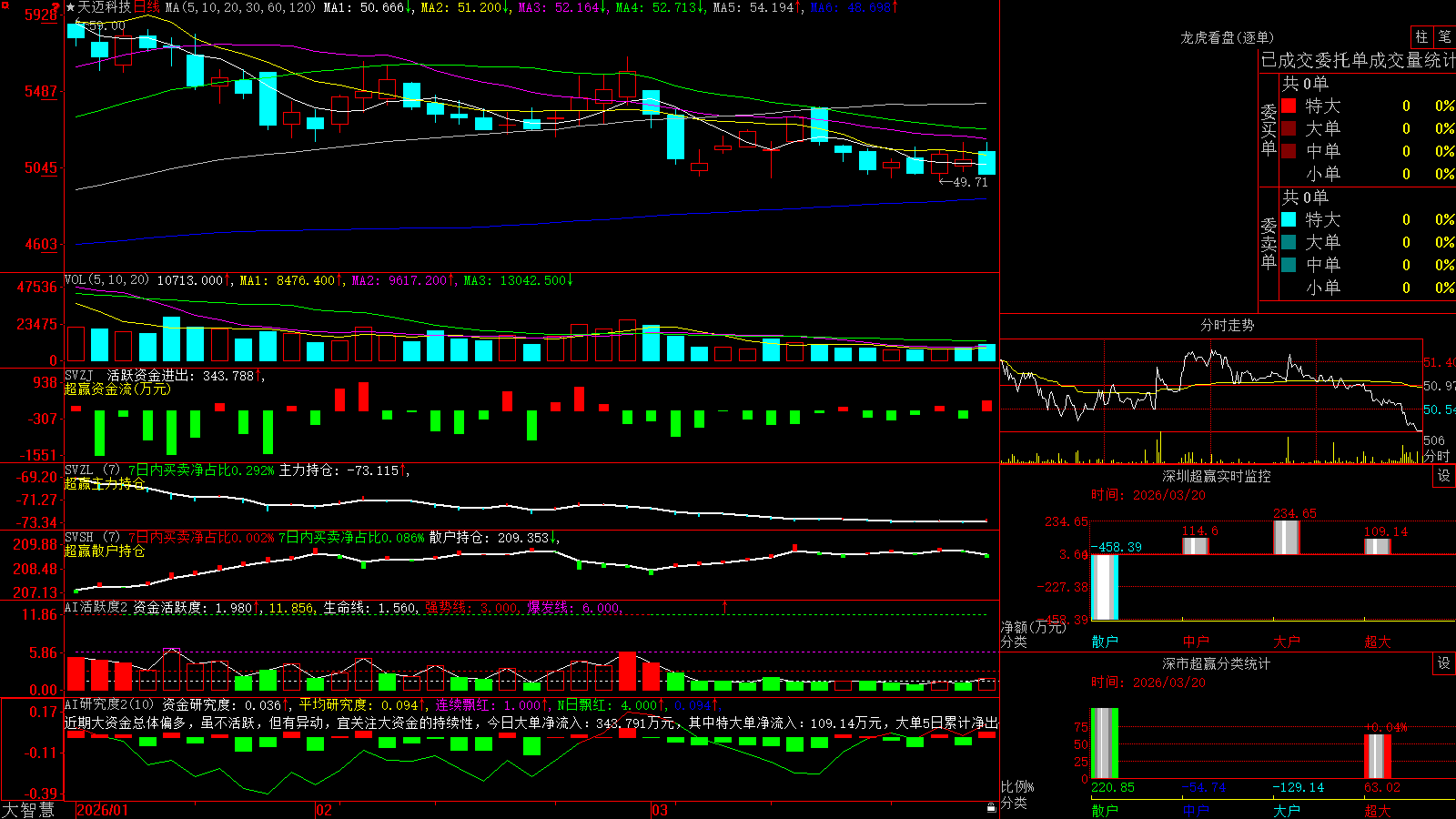Screen dimensions: 1456x819
Task: Click red 超大 bar labeled +0.04%
Action: 1378,756
